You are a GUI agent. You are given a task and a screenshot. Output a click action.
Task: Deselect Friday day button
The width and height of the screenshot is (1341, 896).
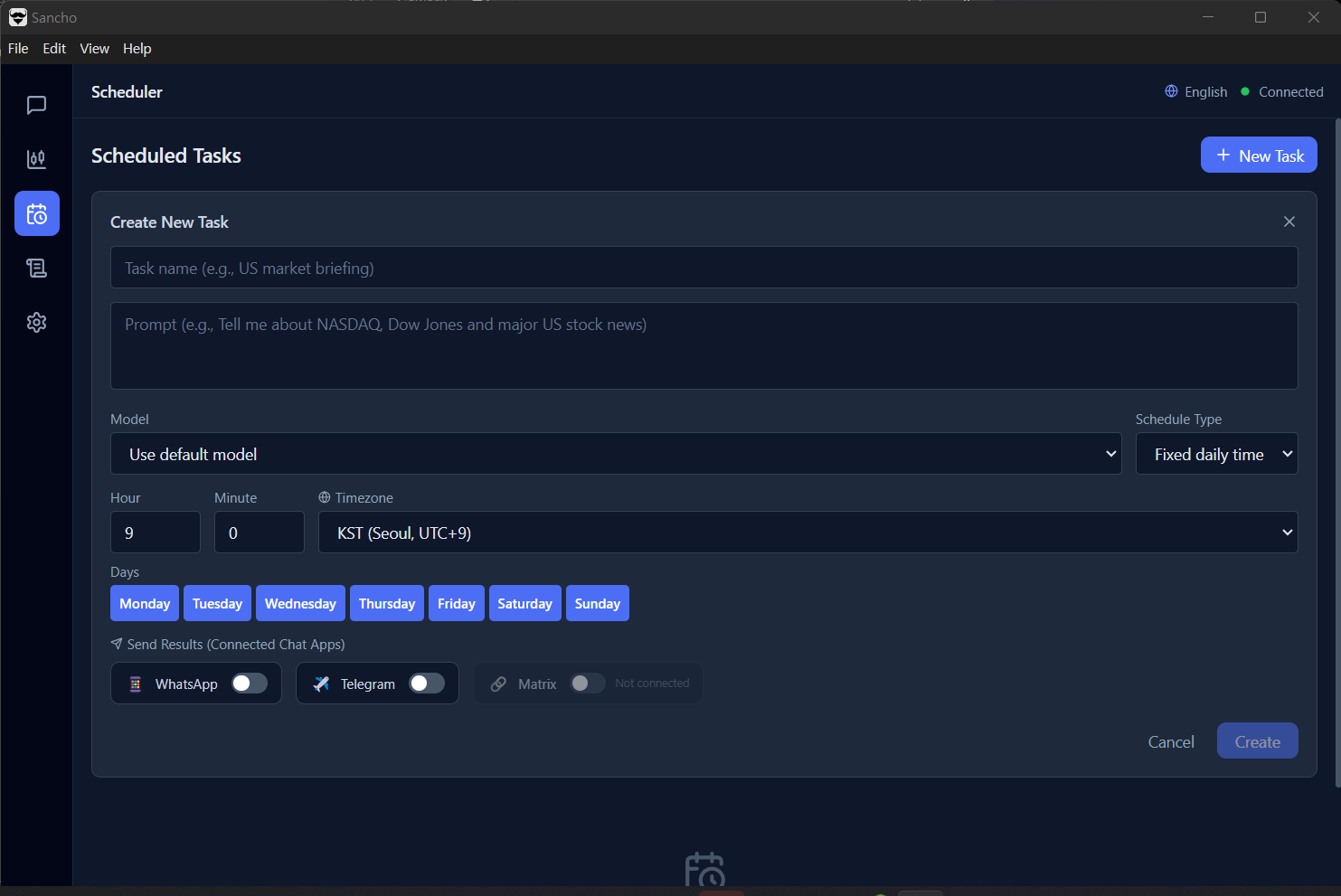pyautogui.click(x=457, y=603)
